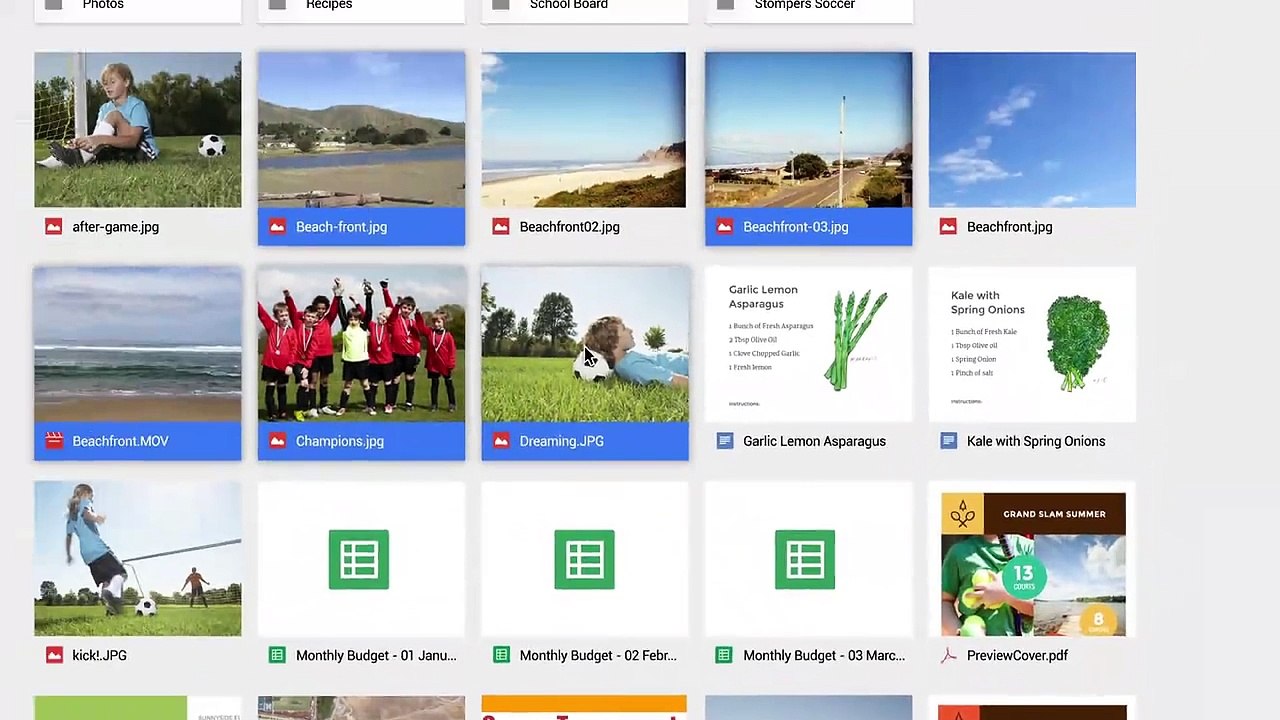
Task: Click the Beachfront.jpg file name
Action: tap(1009, 227)
